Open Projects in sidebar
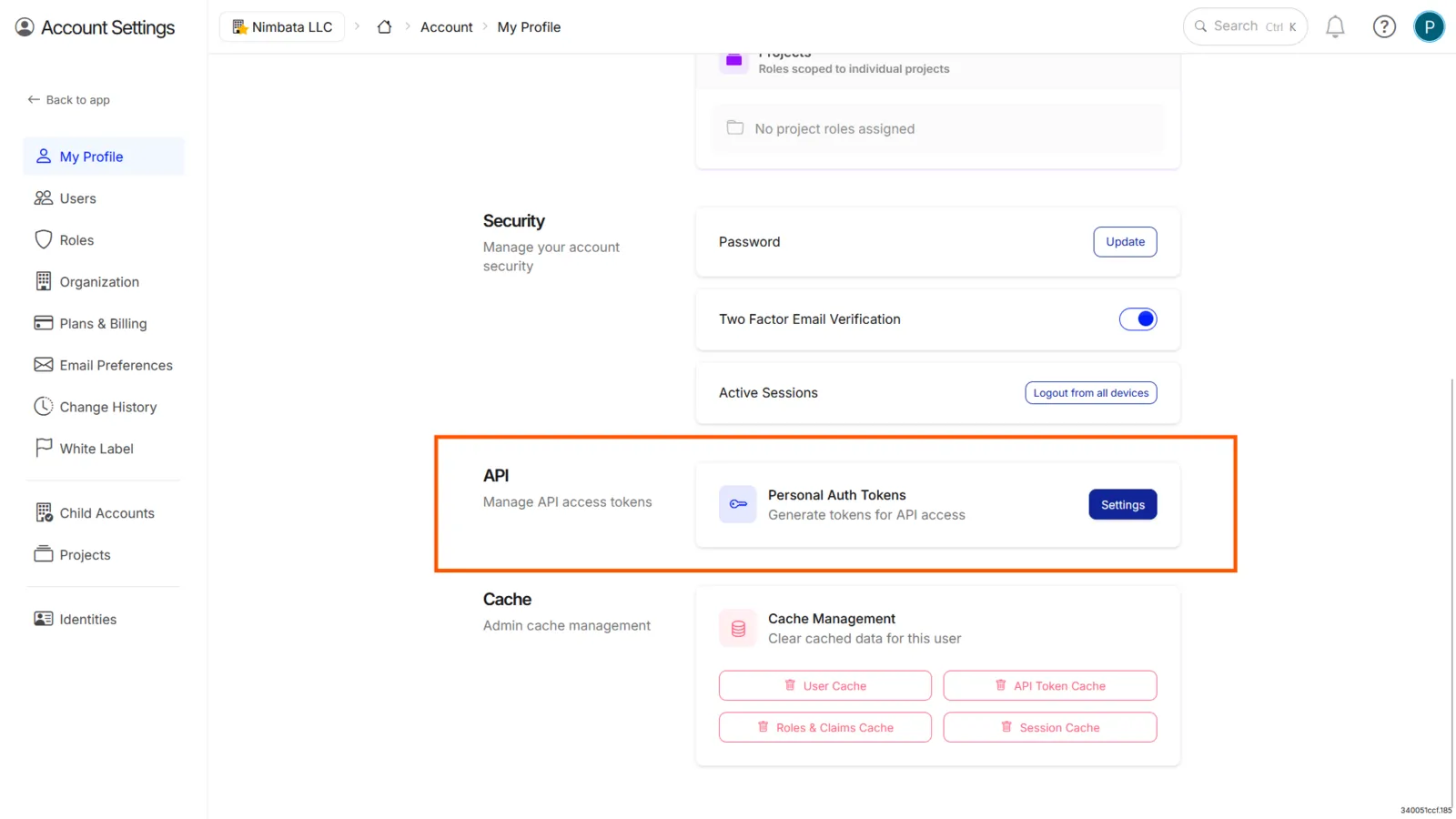The image size is (1456, 819). point(104,555)
